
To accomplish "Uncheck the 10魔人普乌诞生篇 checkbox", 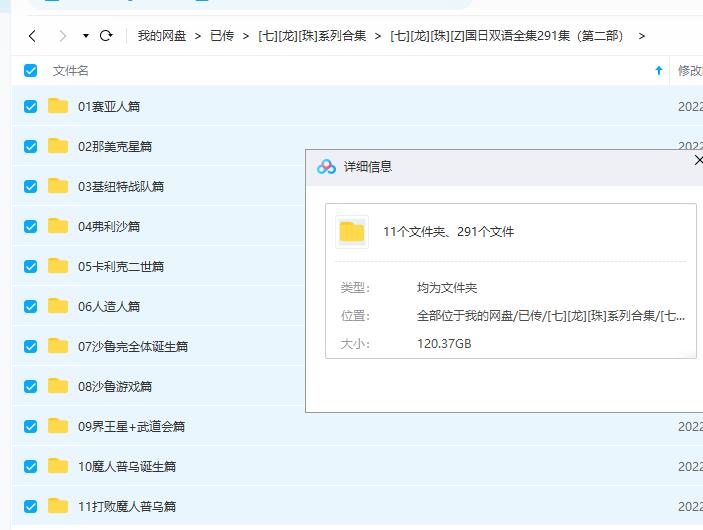I will click(x=30, y=466).
